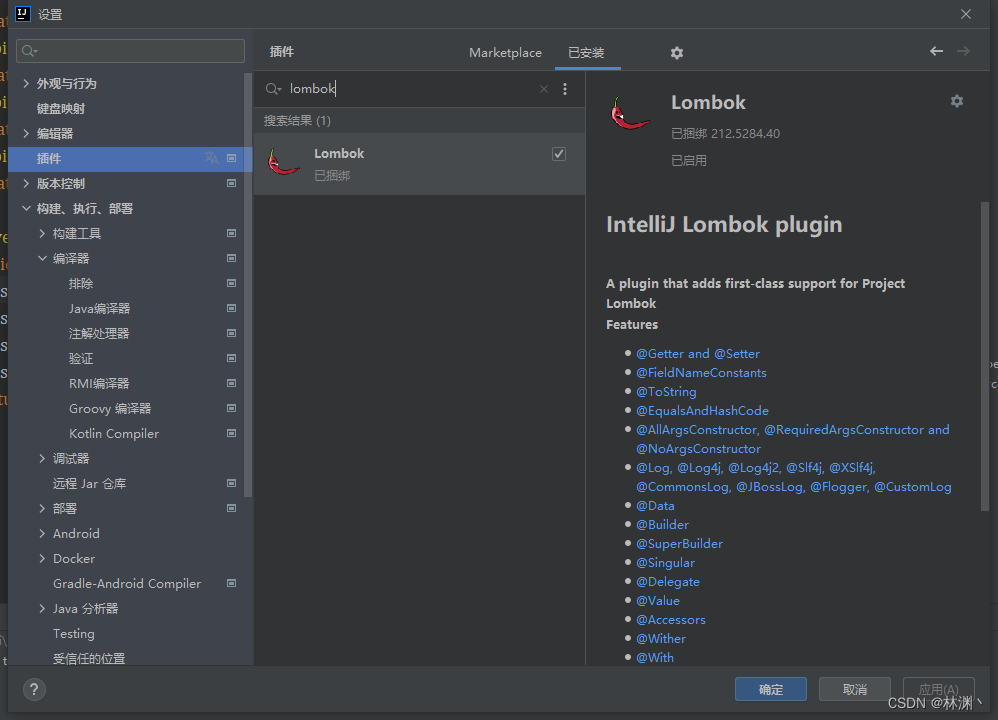Open the @SuperBuilder feature link
998x720 pixels.
(x=679, y=544)
